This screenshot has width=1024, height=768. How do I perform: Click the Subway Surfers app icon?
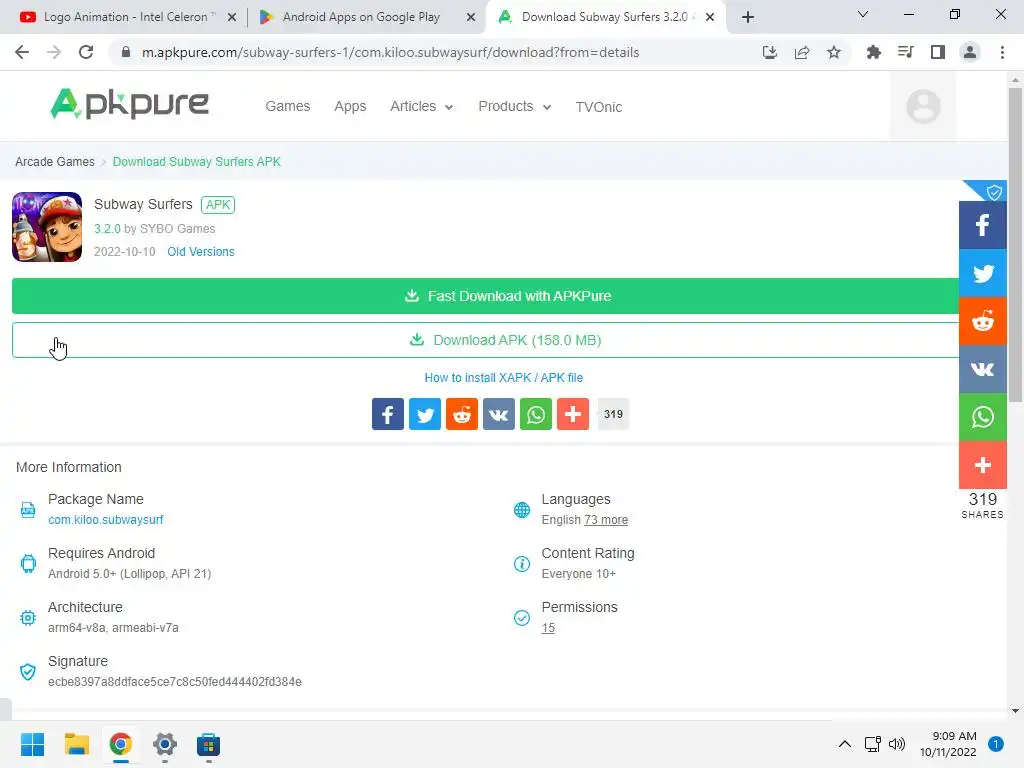point(47,227)
